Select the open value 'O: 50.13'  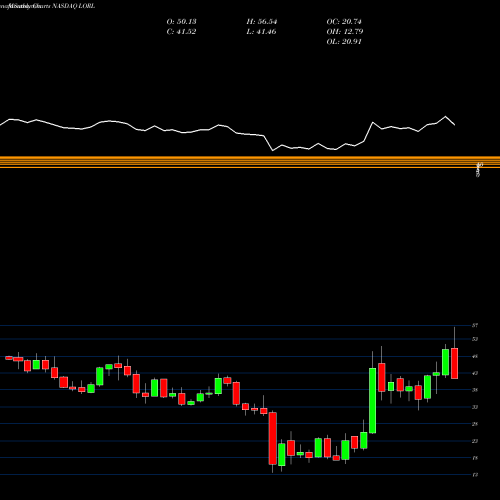(x=181, y=21)
